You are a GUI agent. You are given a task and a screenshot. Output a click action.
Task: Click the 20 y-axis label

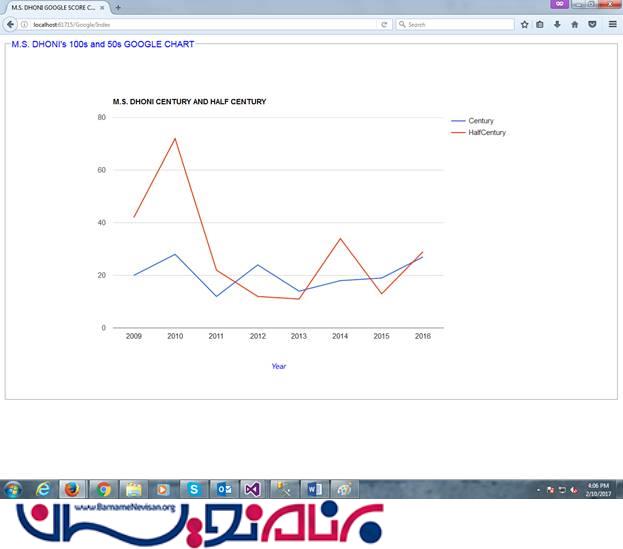coord(102,275)
